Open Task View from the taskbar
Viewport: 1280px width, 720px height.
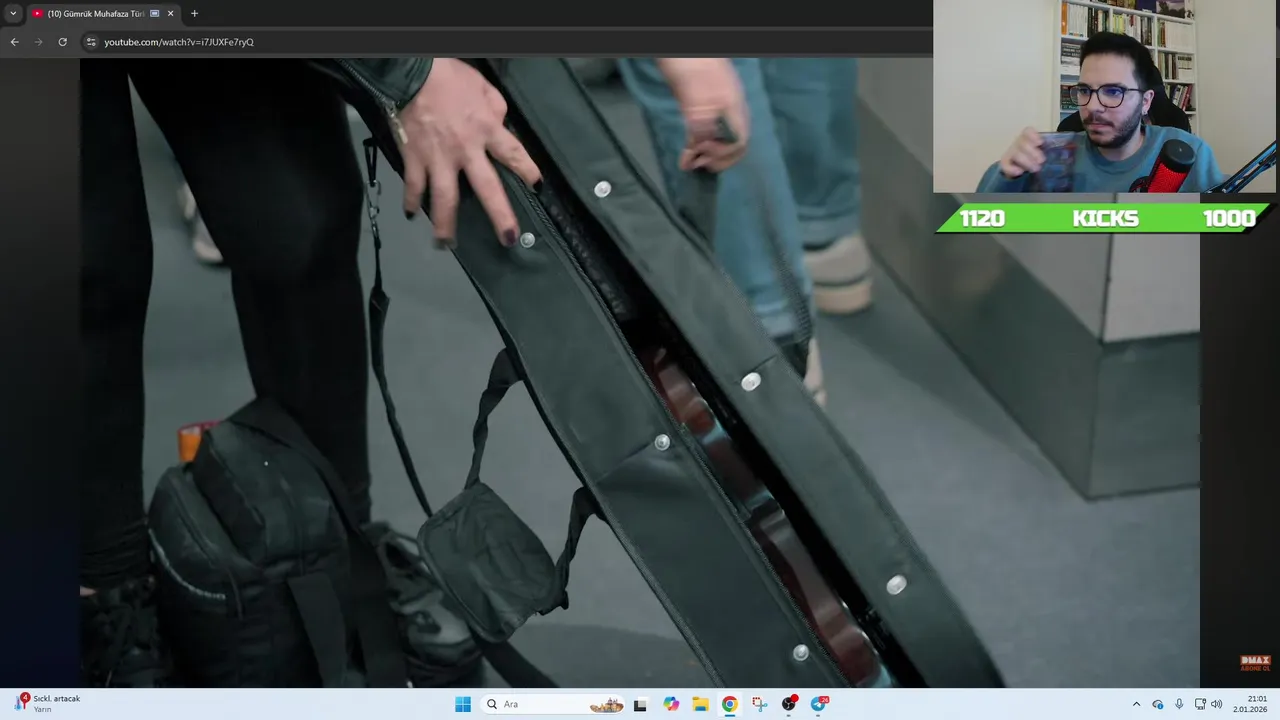tap(640, 704)
